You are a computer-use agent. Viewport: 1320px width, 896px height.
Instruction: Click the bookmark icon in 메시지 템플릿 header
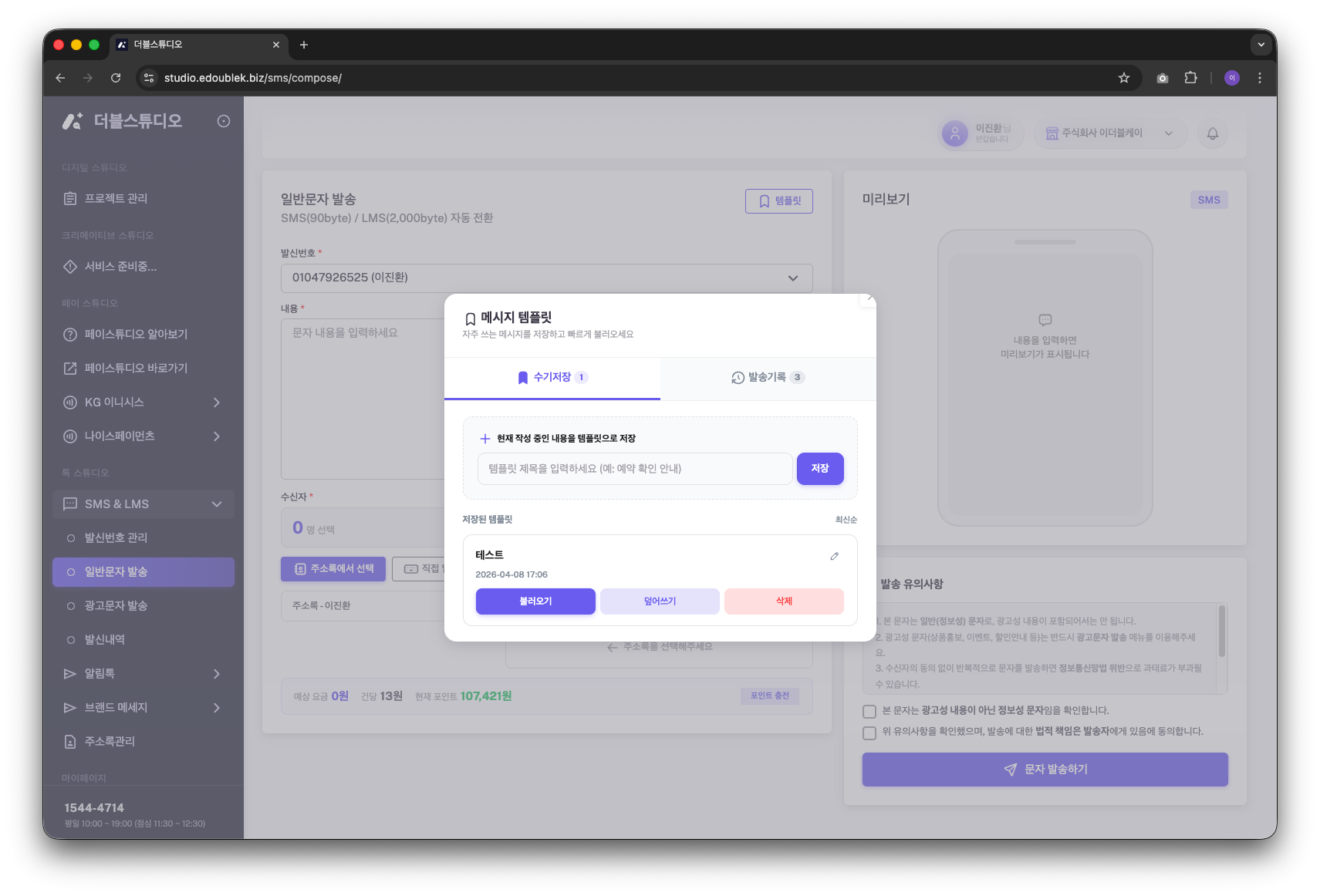470,318
